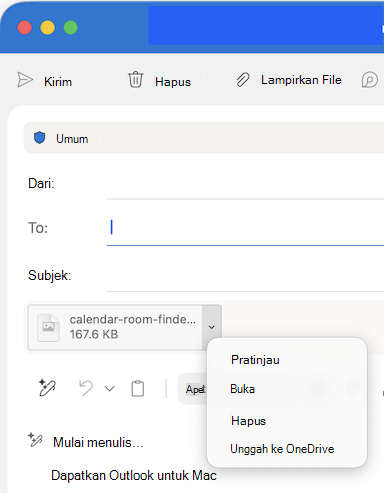The height and width of the screenshot is (493, 384).
Task: Click the Hapus label in the toolbar
Action: click(x=173, y=82)
